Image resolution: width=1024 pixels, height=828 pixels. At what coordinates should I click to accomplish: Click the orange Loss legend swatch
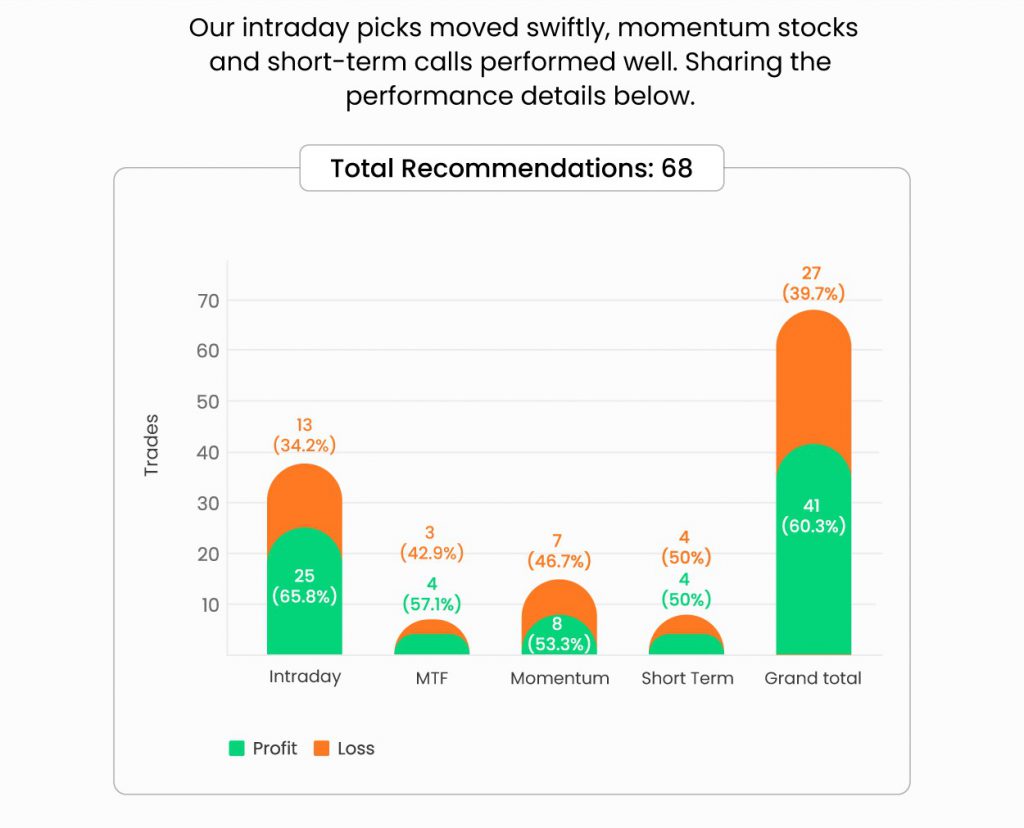click(x=322, y=748)
